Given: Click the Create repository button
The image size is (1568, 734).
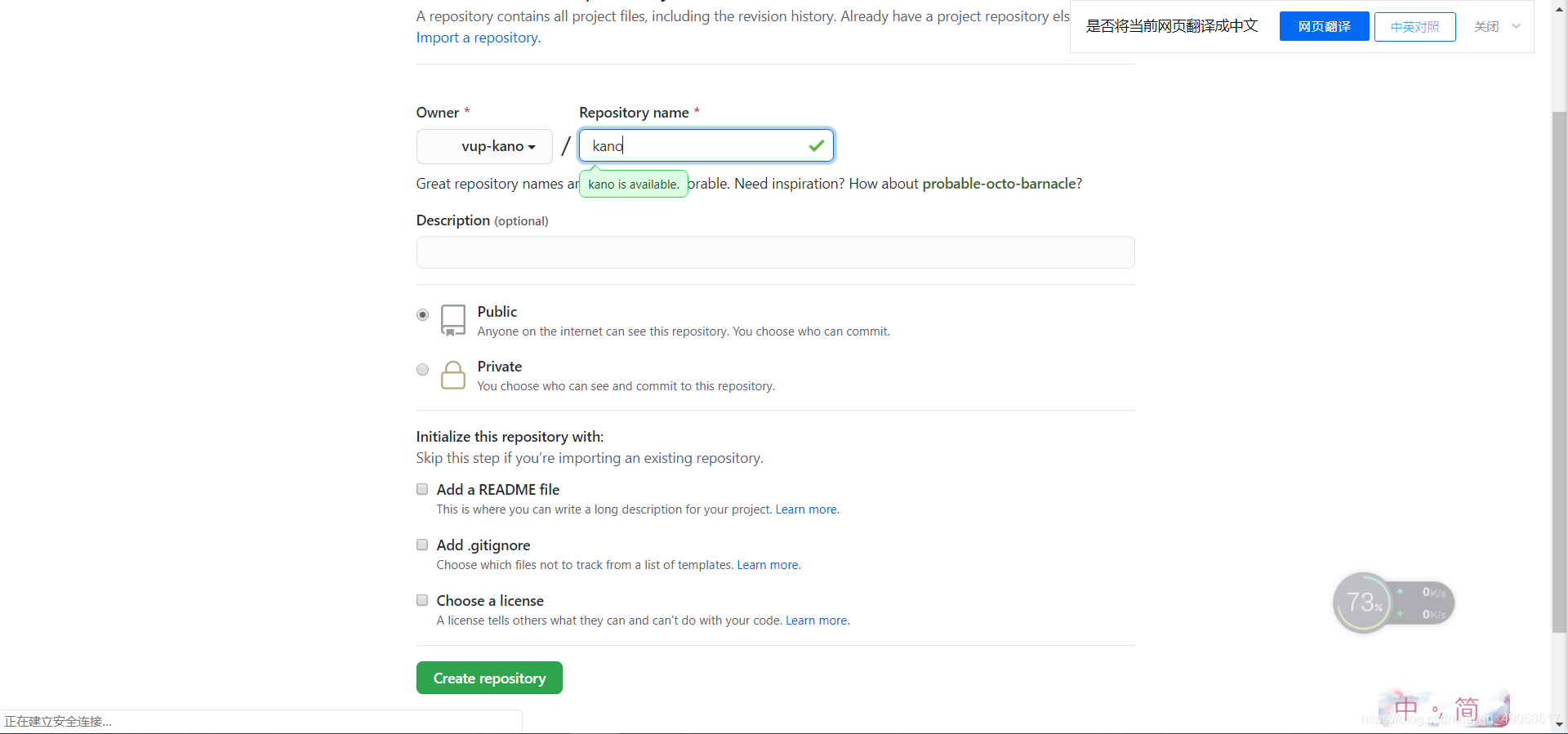Looking at the screenshot, I should [489, 678].
